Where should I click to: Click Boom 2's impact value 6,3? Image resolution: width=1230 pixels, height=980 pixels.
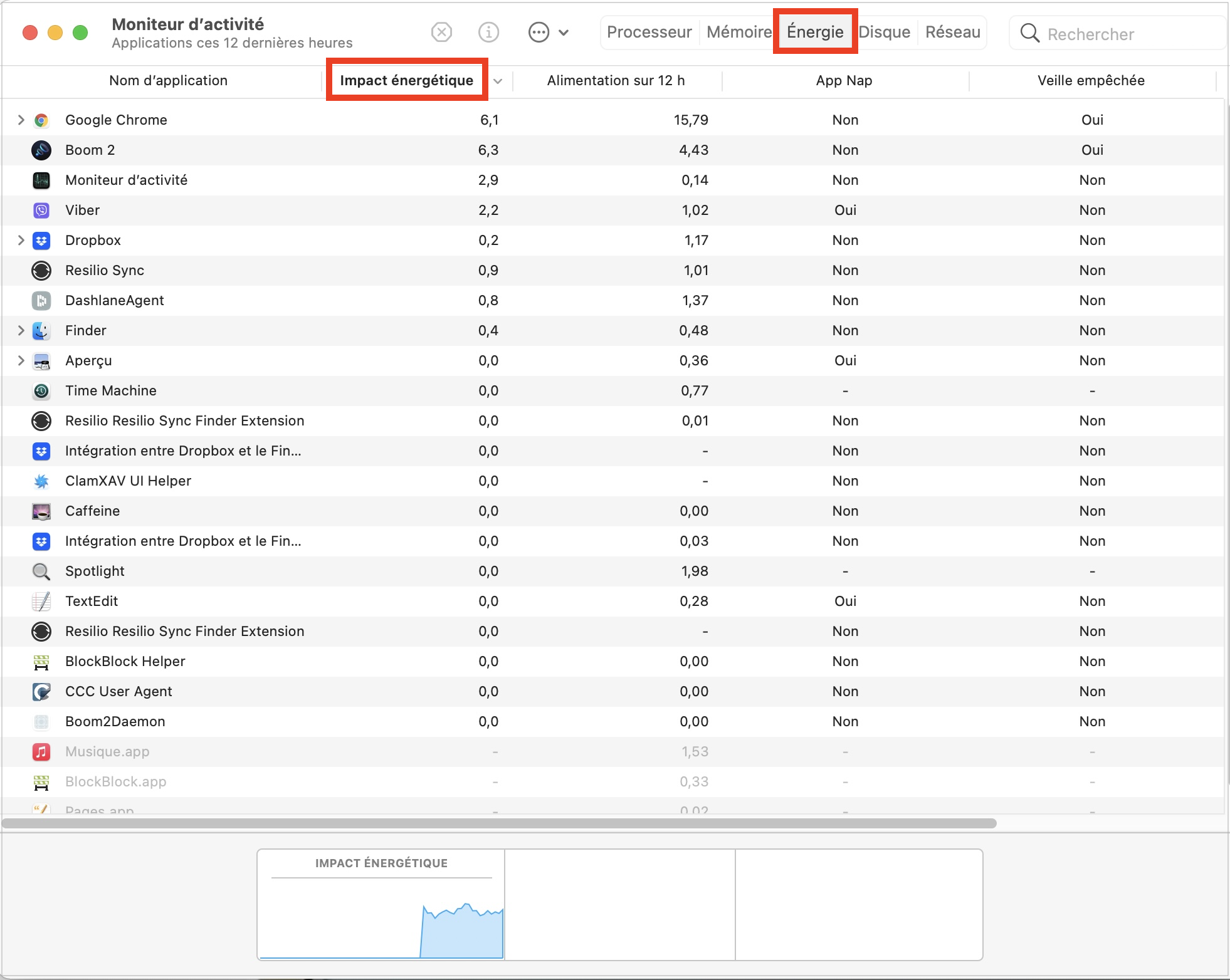488,150
